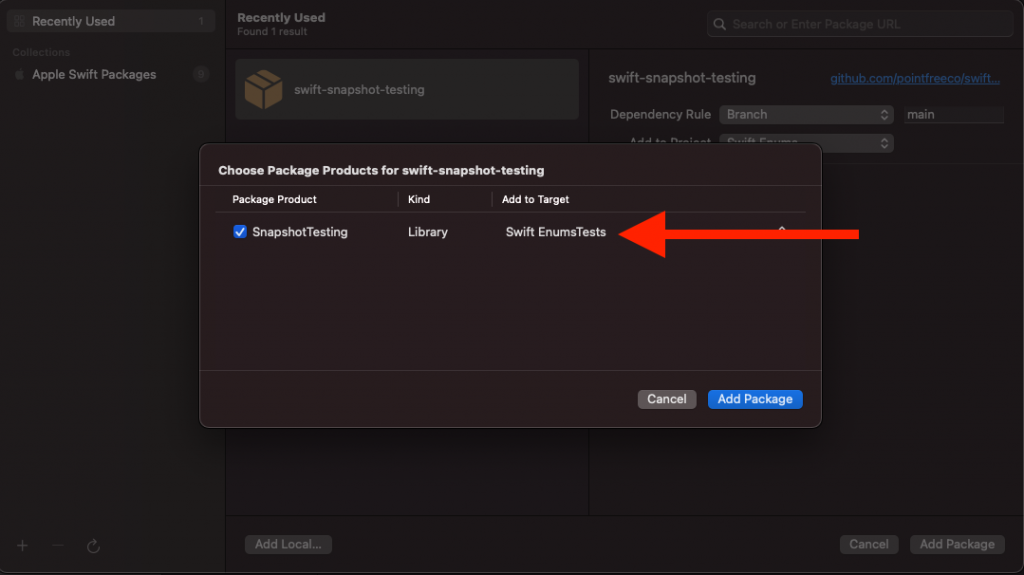1024x575 pixels.
Task: Cancel the Choose Package Products dialog
Action: tap(667, 399)
